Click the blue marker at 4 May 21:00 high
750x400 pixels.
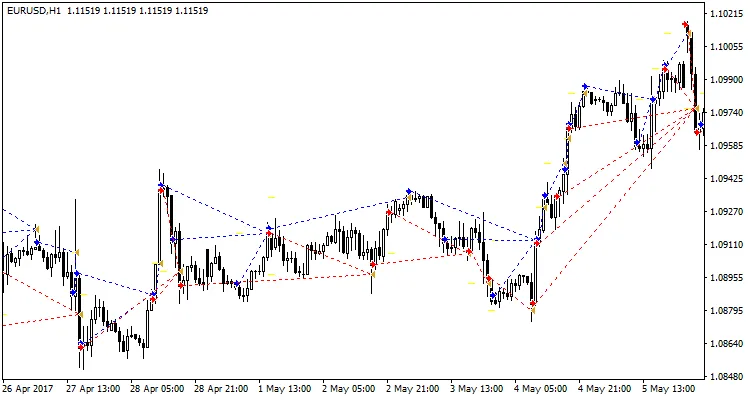pyautogui.click(x=585, y=87)
